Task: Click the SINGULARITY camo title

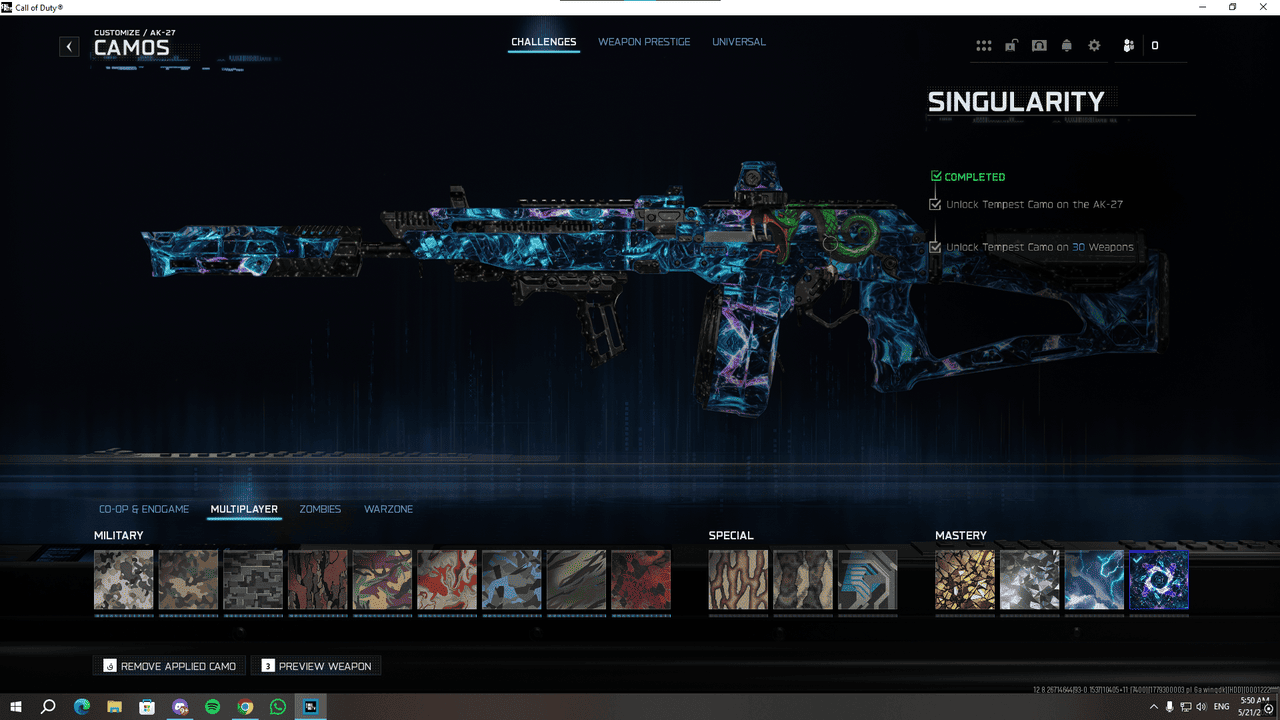Action: 1016,102
